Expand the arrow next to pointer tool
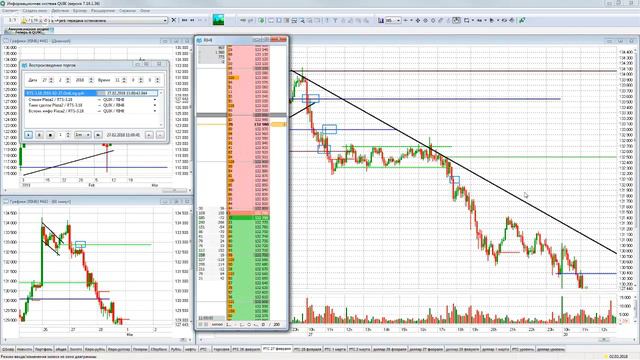640x360 pixels. point(498,20)
